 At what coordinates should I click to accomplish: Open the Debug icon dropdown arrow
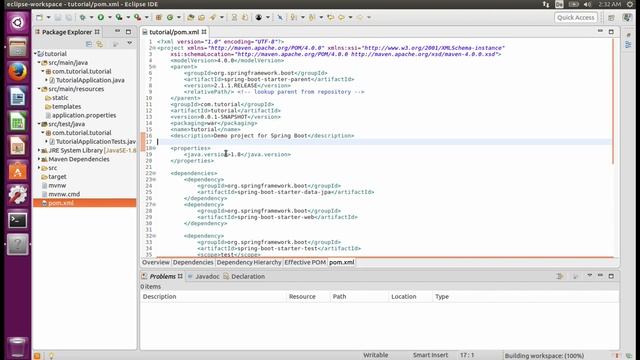pos(91,18)
